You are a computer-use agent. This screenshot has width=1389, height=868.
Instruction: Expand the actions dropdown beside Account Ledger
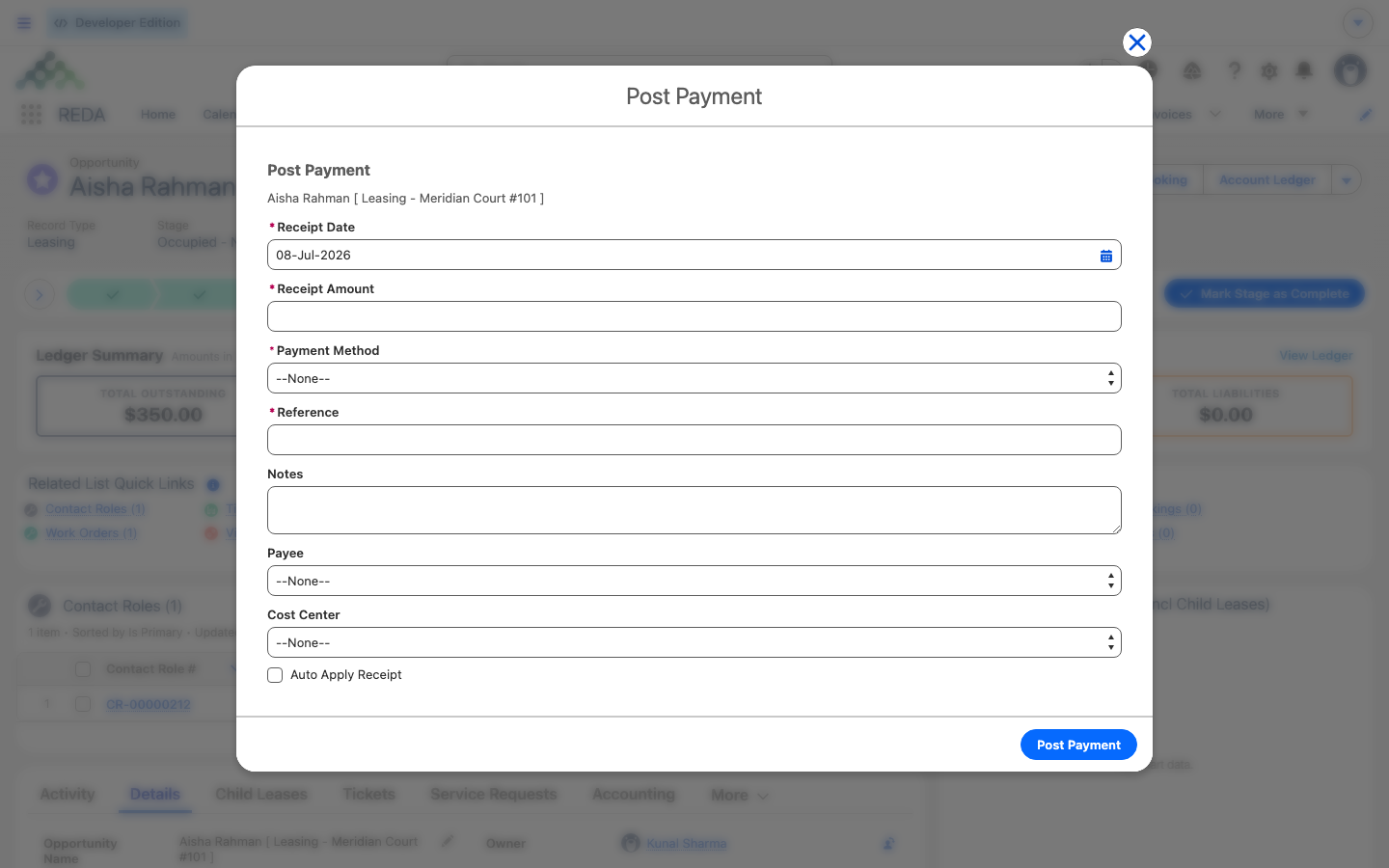click(1347, 180)
